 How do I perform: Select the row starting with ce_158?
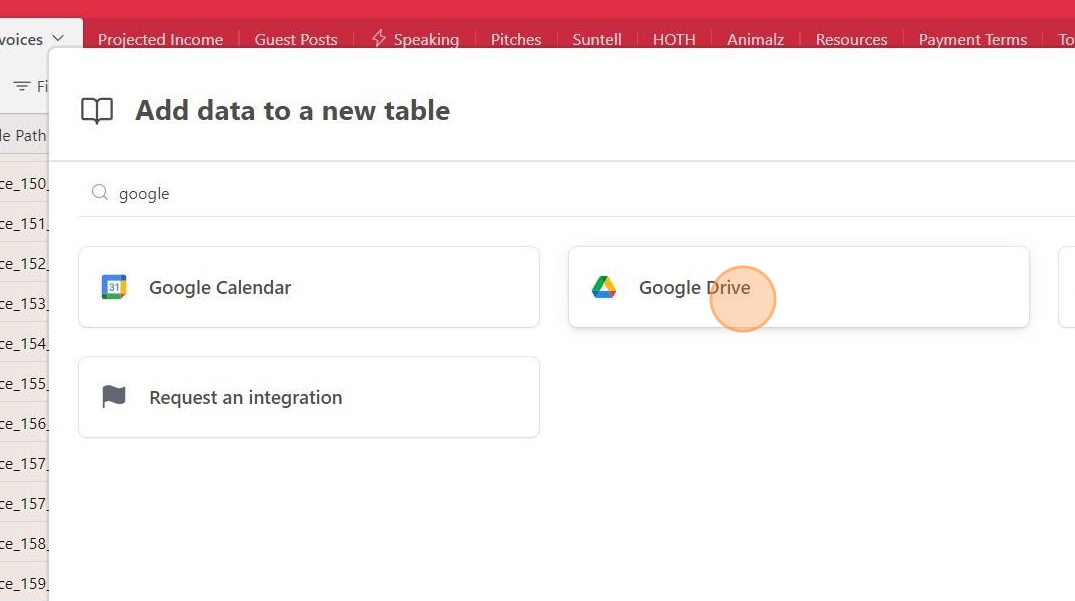click(24, 543)
